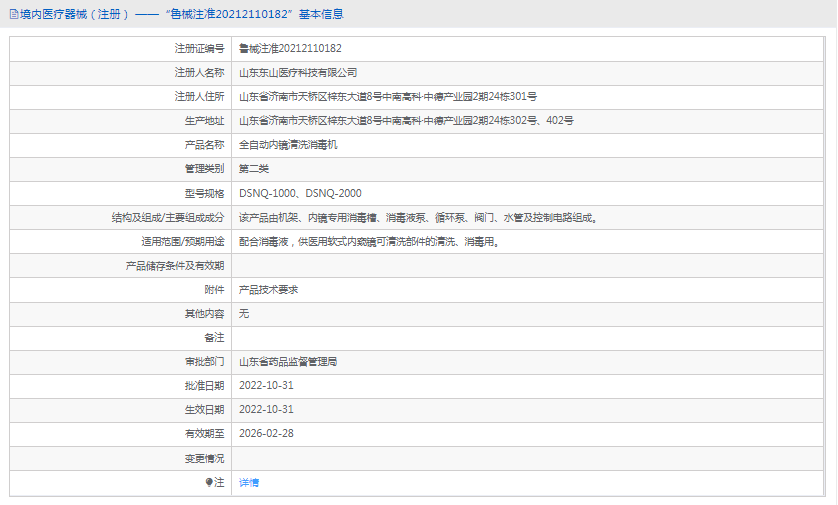Image resolution: width=838 pixels, height=505 pixels.
Task: Click production address ending in 302号、402号
Action: pos(406,121)
